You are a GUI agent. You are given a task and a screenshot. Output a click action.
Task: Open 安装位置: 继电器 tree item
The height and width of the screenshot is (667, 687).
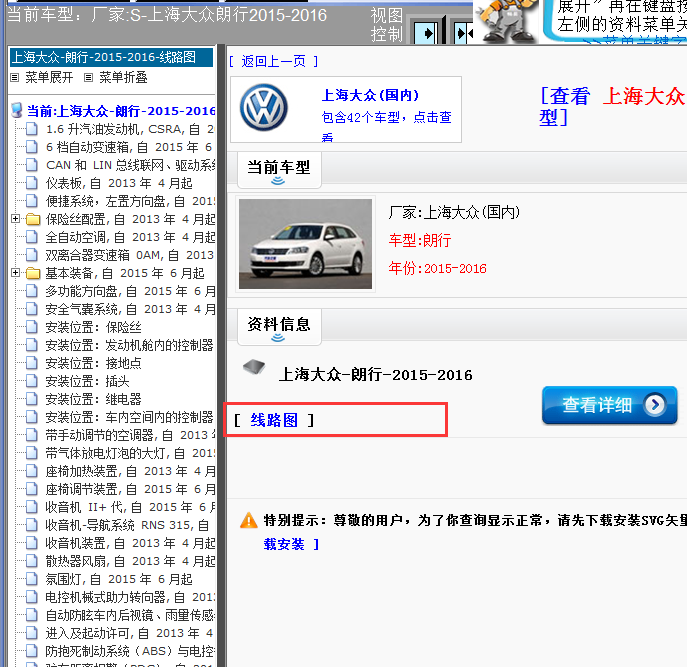tap(93, 399)
